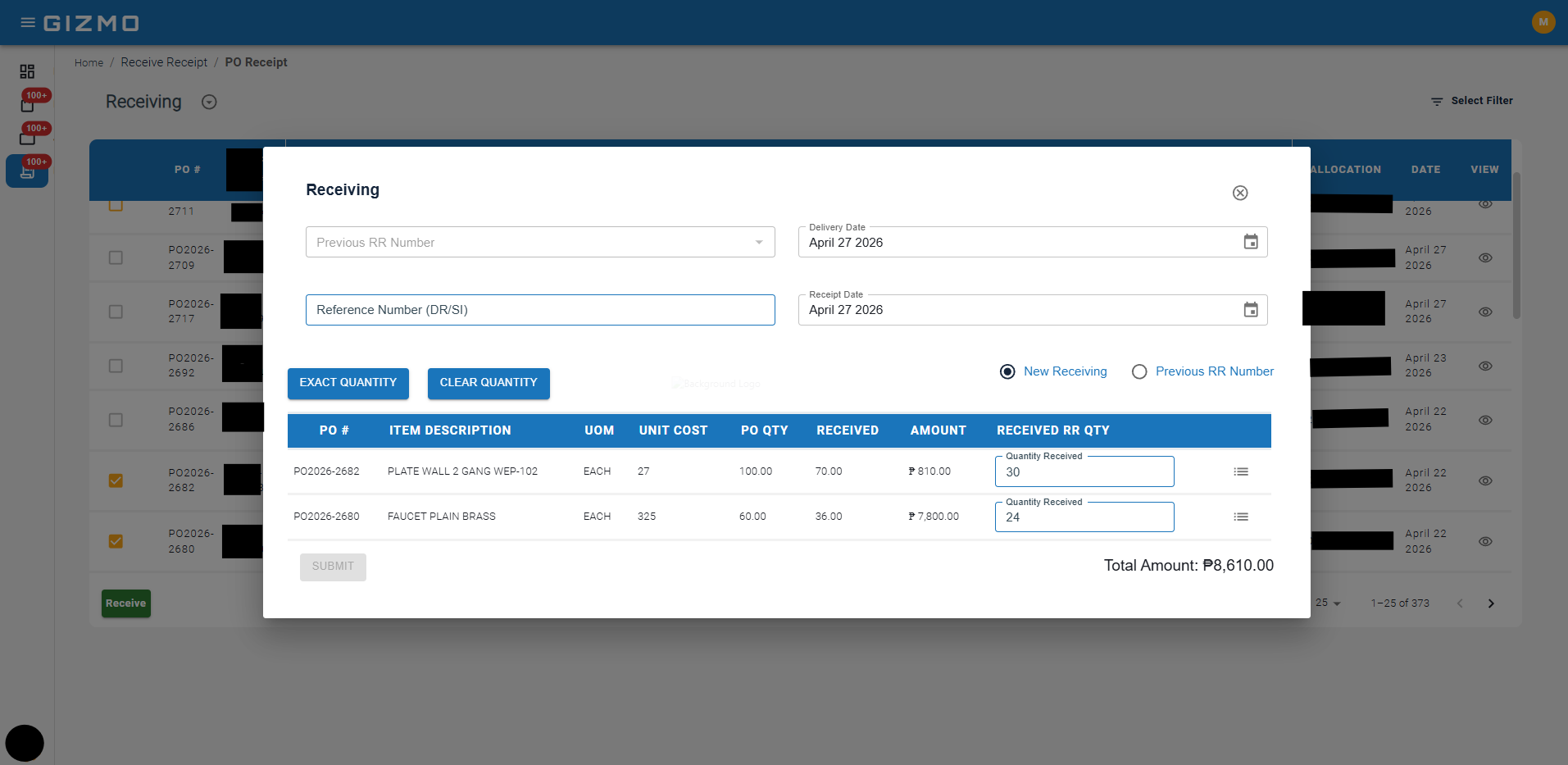
Task: Click the Delivery Date field April 27 2026
Action: pyautogui.click(x=1033, y=242)
